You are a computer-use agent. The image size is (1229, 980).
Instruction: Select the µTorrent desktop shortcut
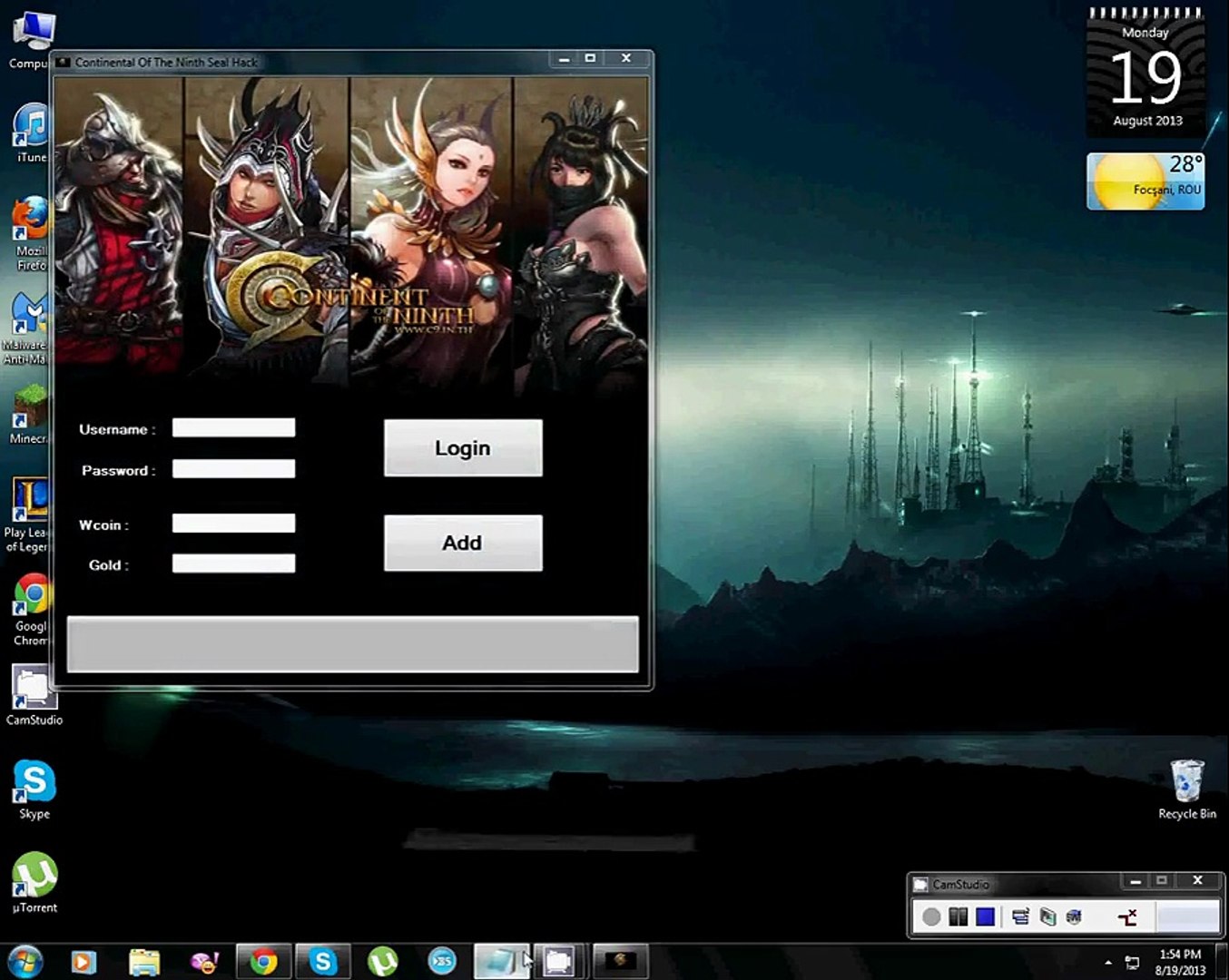coord(34,883)
